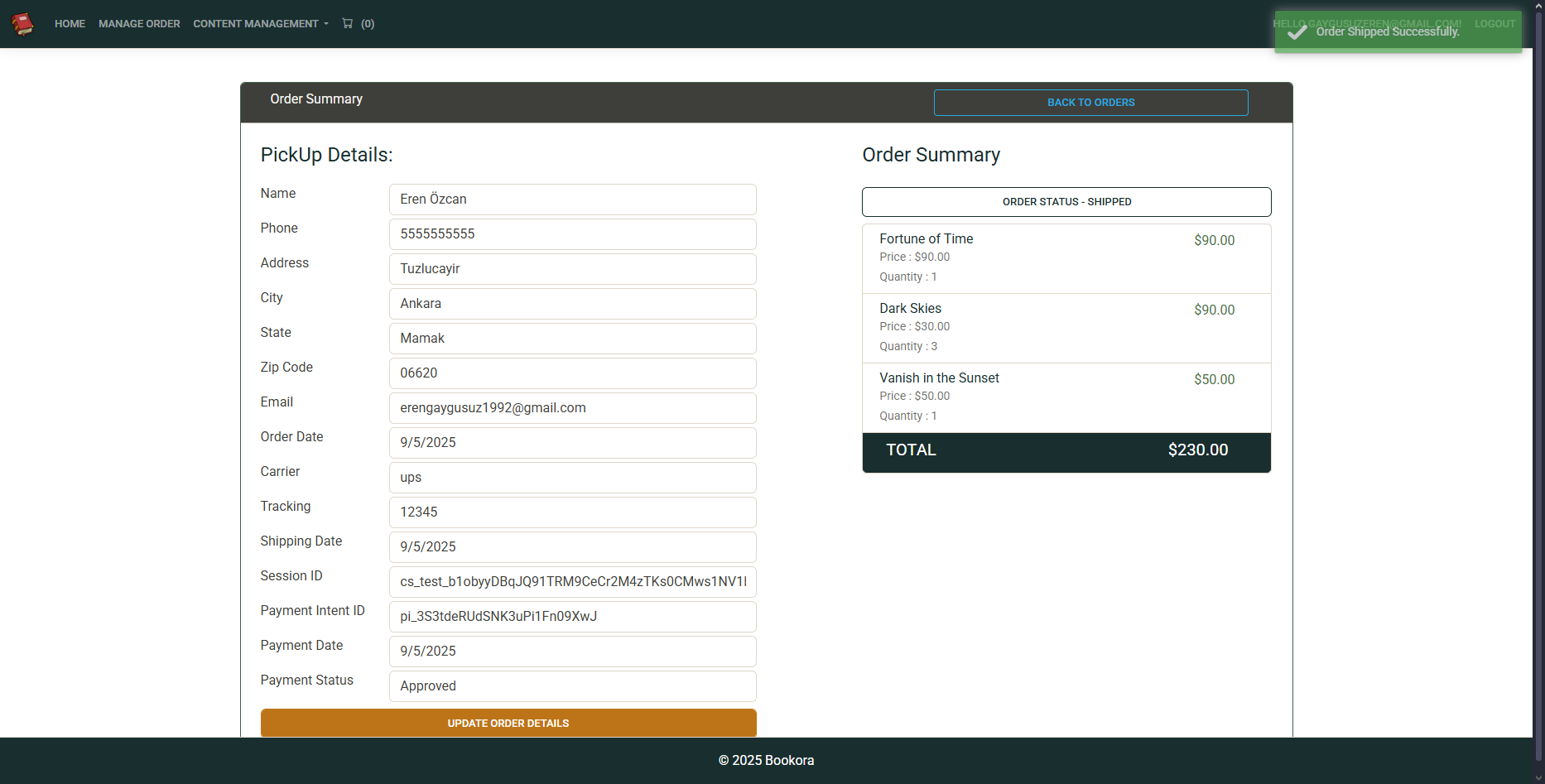Screen dimensions: 1545x784
Task: Click the 2025 Bookora footer text
Action: click(x=766, y=761)
